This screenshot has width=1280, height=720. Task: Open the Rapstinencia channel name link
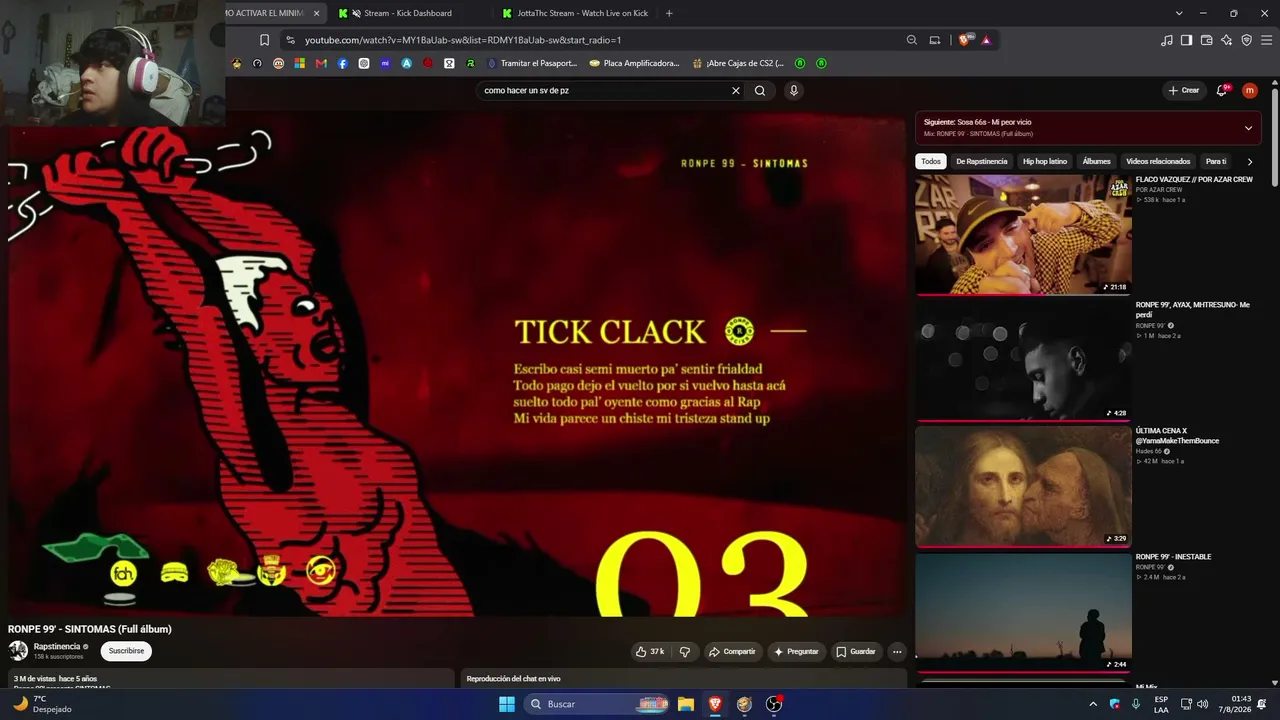(x=57, y=647)
